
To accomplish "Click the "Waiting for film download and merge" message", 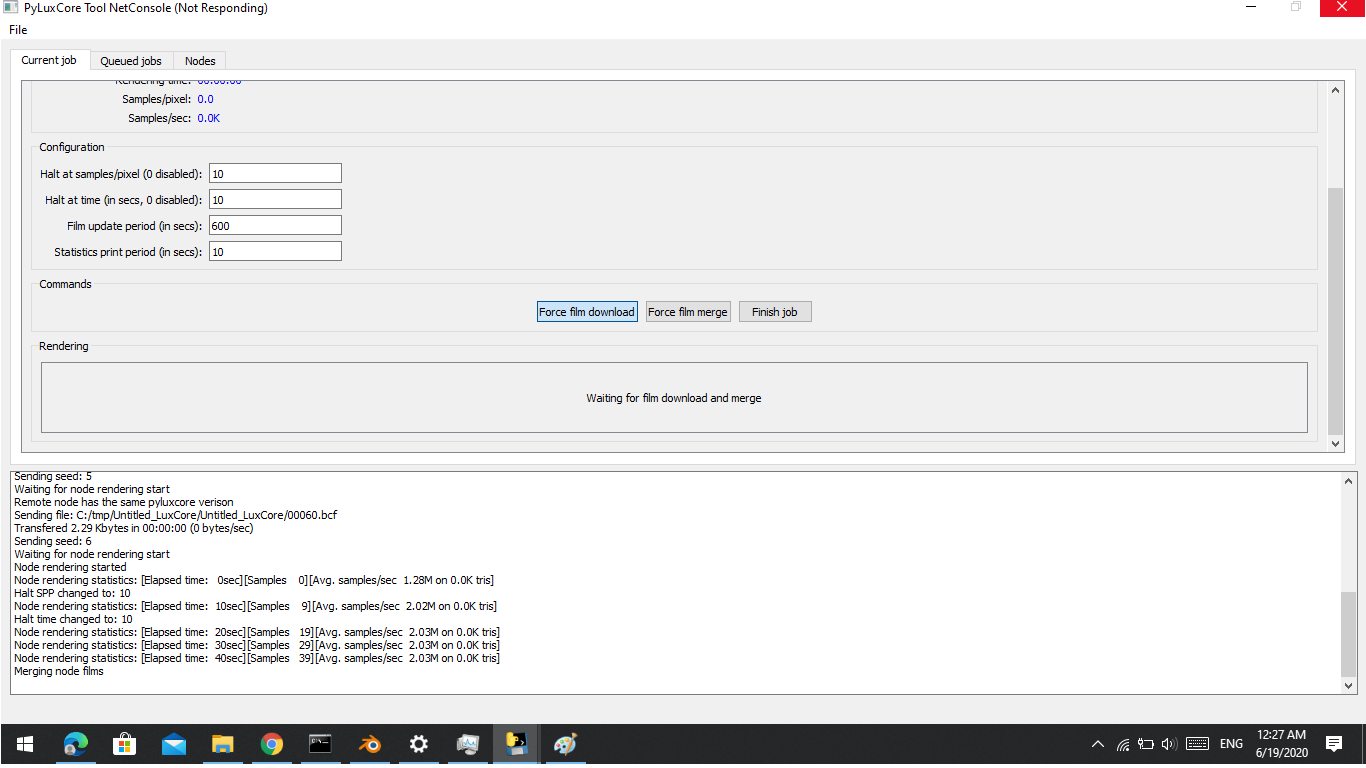I will (674, 398).
